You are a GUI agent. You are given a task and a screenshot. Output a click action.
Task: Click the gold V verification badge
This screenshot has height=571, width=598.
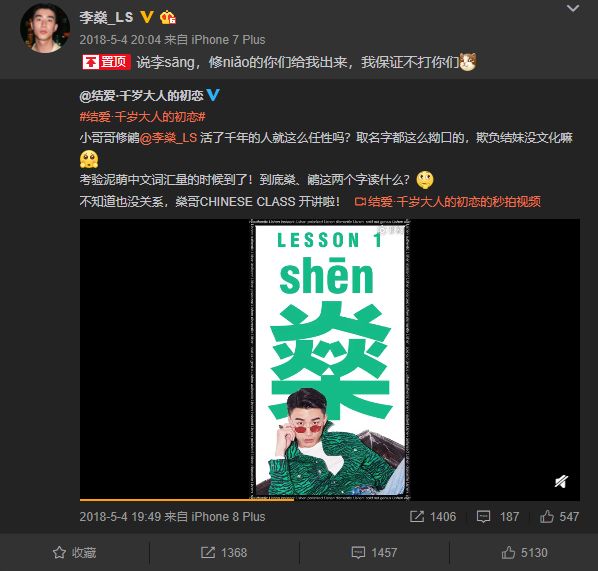[x=147, y=17]
